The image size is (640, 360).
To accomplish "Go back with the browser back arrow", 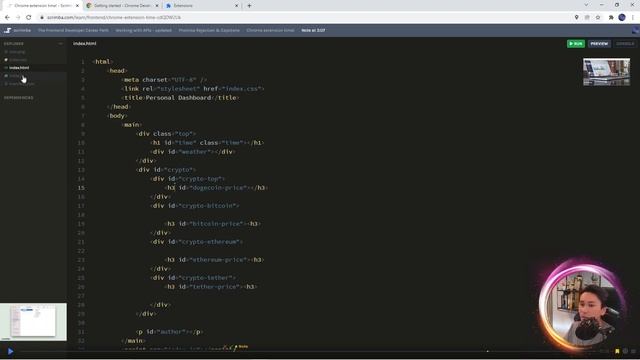I will 7,18.
